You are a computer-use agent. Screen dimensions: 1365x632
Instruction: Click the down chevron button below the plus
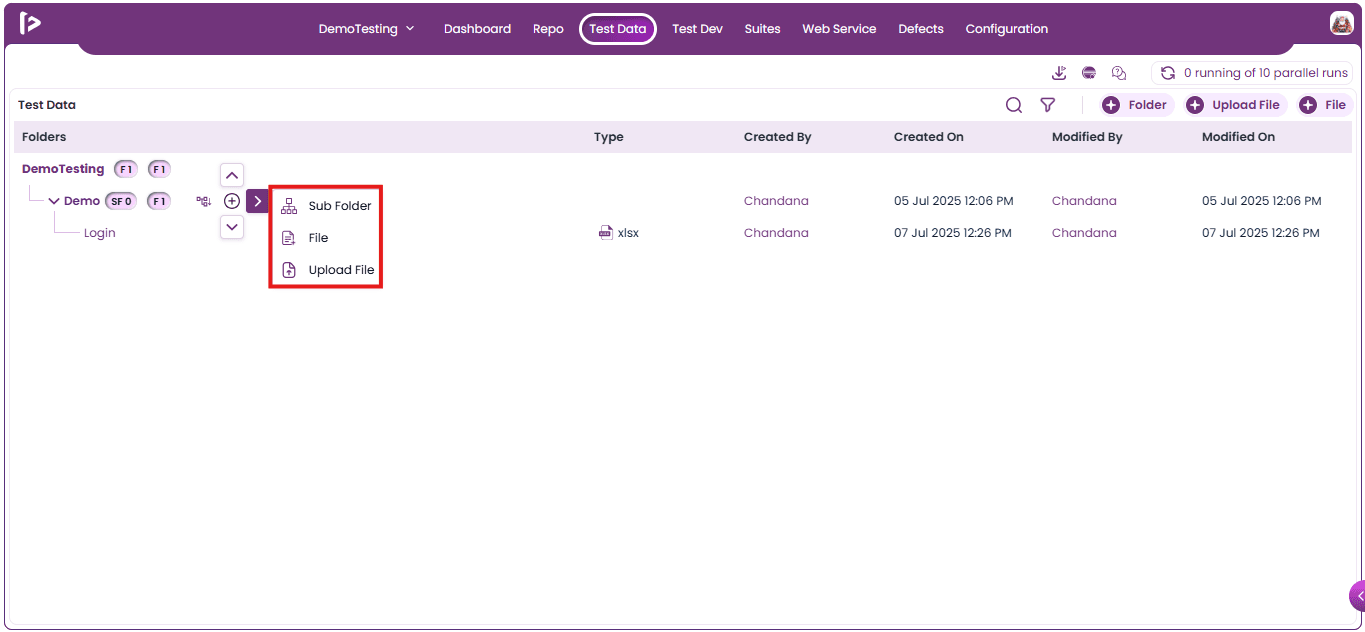click(232, 227)
